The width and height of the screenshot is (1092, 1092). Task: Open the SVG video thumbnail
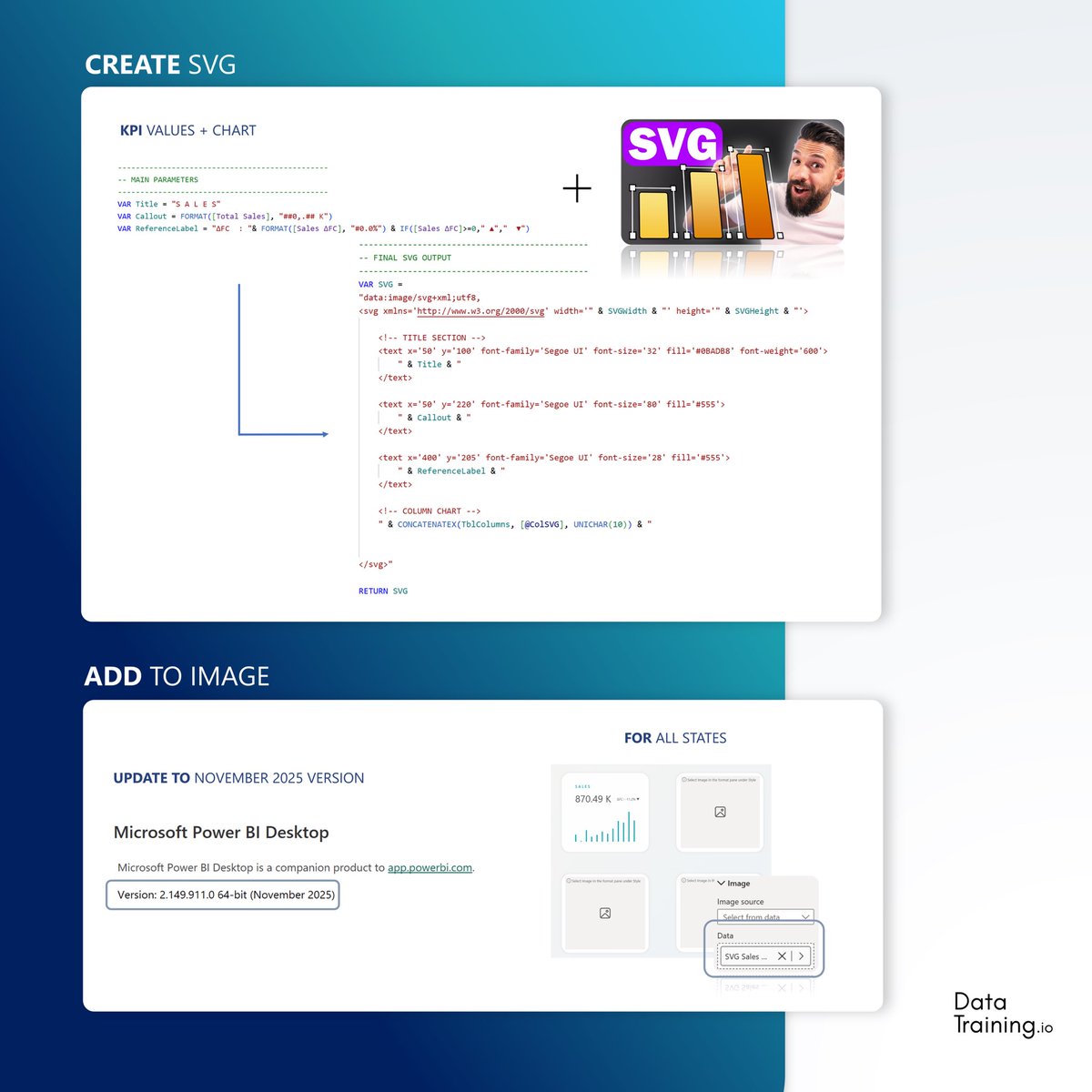pos(733,182)
